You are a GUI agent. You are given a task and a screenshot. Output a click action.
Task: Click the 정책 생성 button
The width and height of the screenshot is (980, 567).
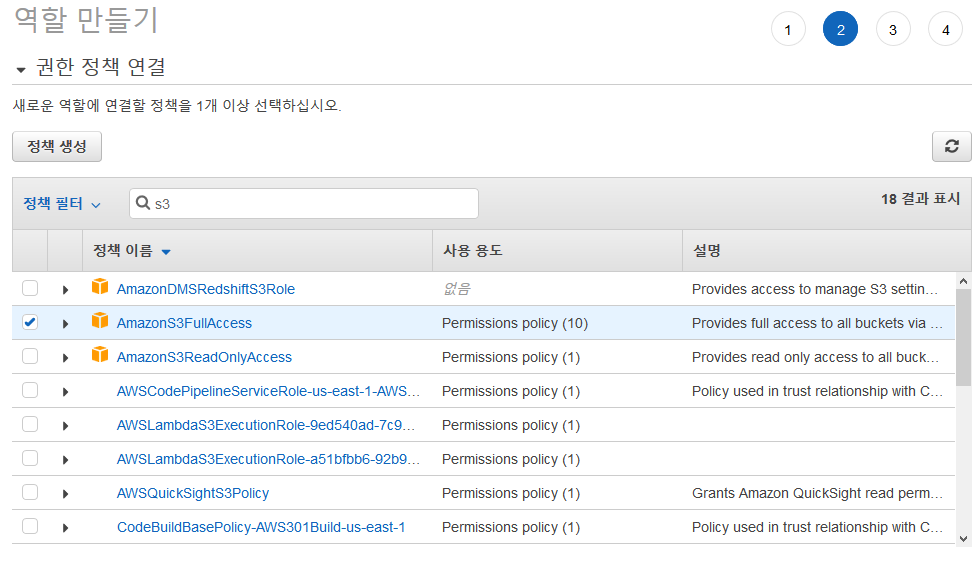coord(57,146)
